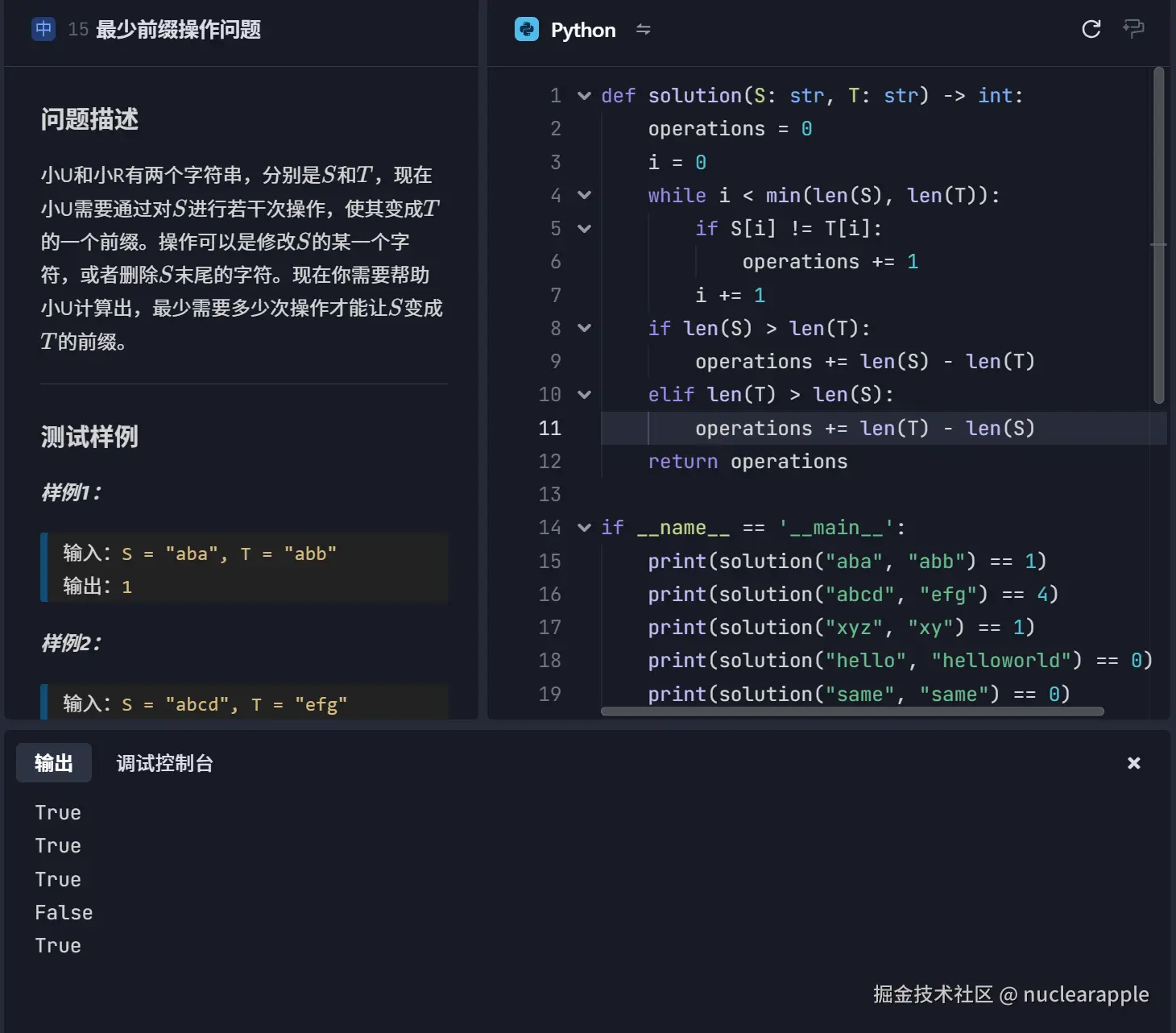Switch to the 调试控制台 debug console tab
This screenshot has height=1033, width=1176.
pos(164,763)
